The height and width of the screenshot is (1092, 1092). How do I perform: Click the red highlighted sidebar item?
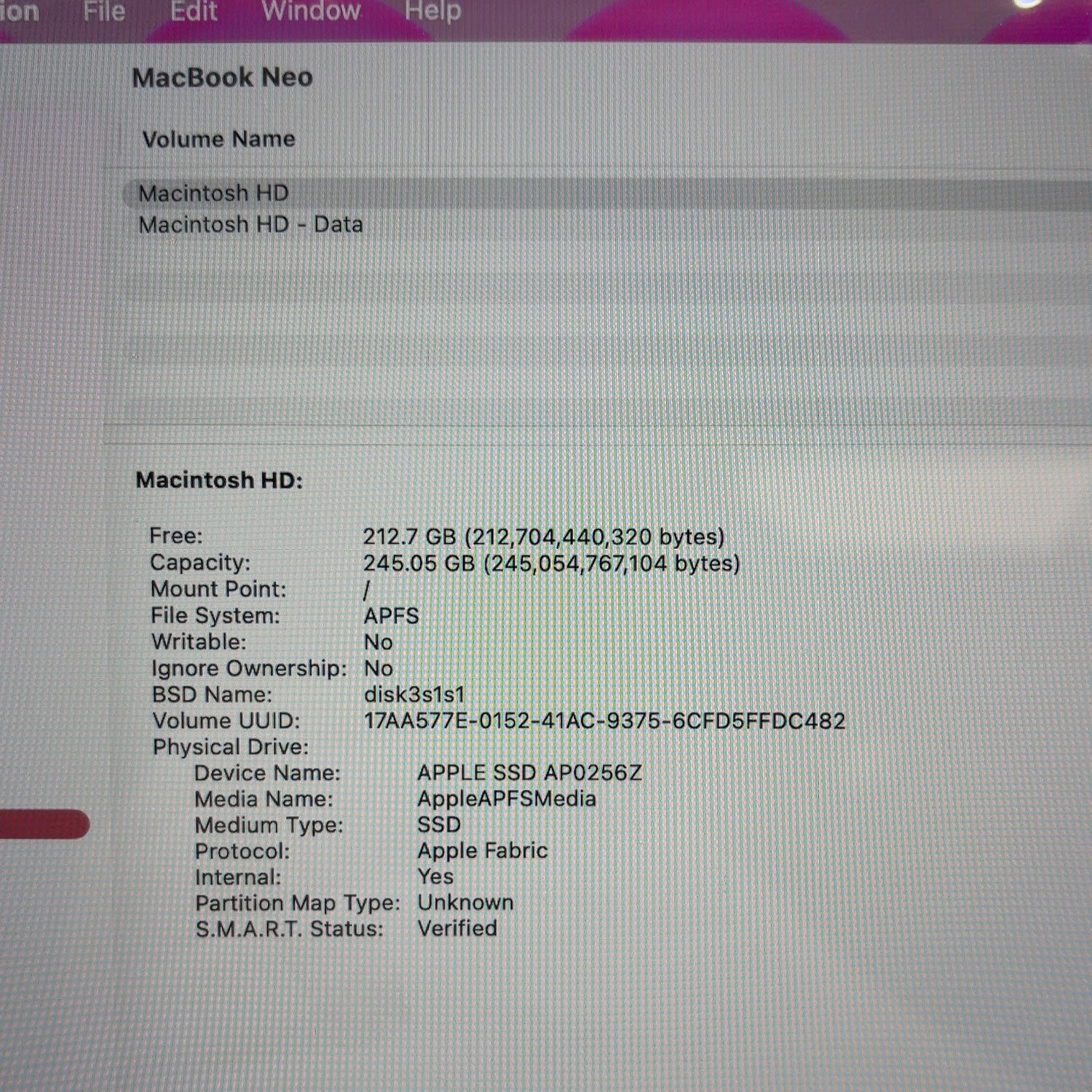(x=44, y=824)
